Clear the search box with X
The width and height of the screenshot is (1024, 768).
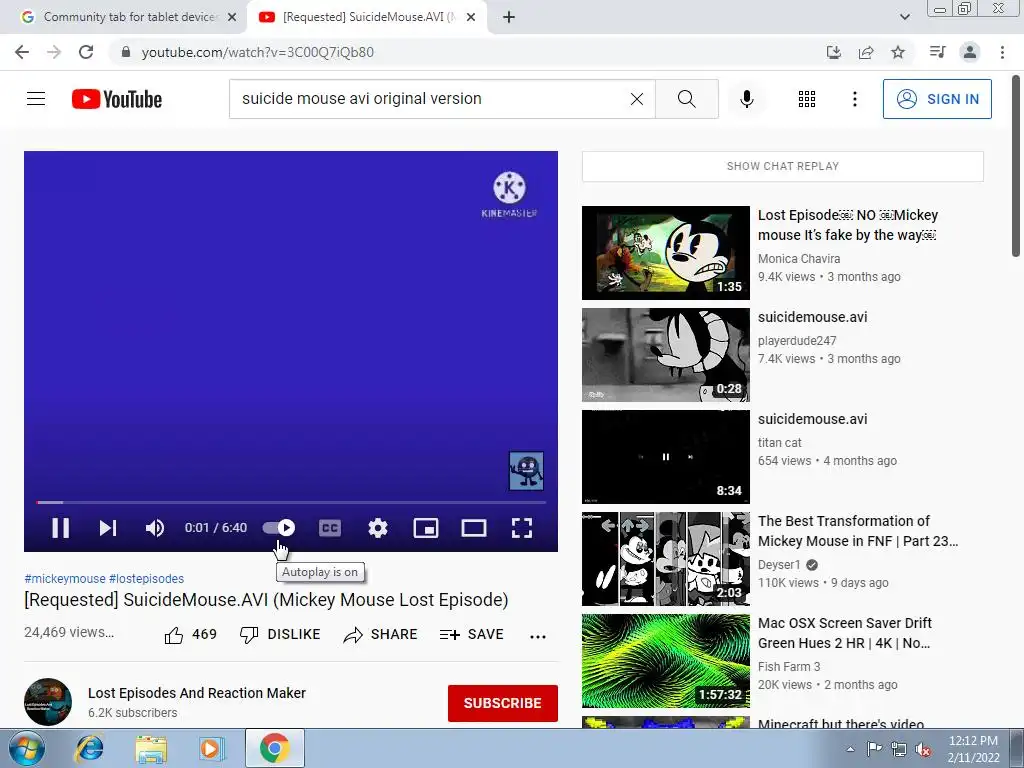coord(637,99)
